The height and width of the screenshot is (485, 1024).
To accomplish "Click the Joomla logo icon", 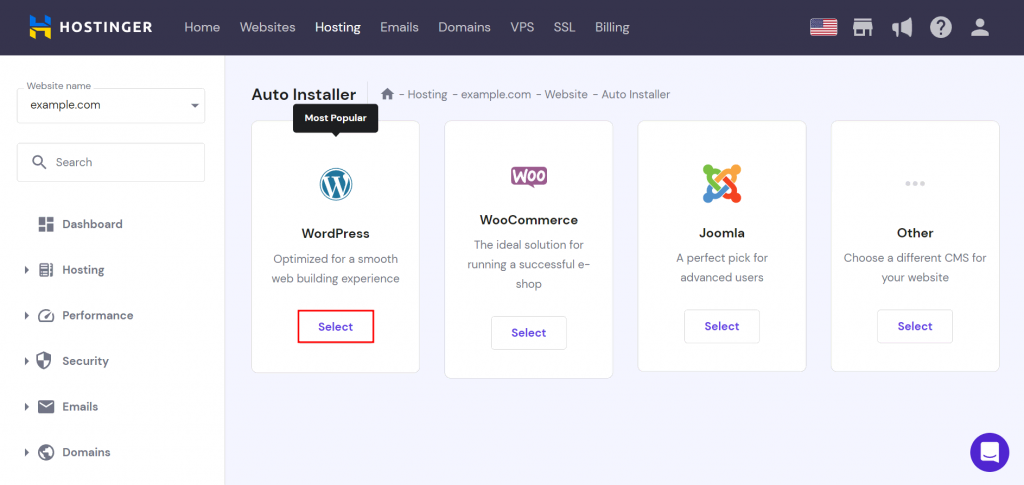I will pos(721,183).
